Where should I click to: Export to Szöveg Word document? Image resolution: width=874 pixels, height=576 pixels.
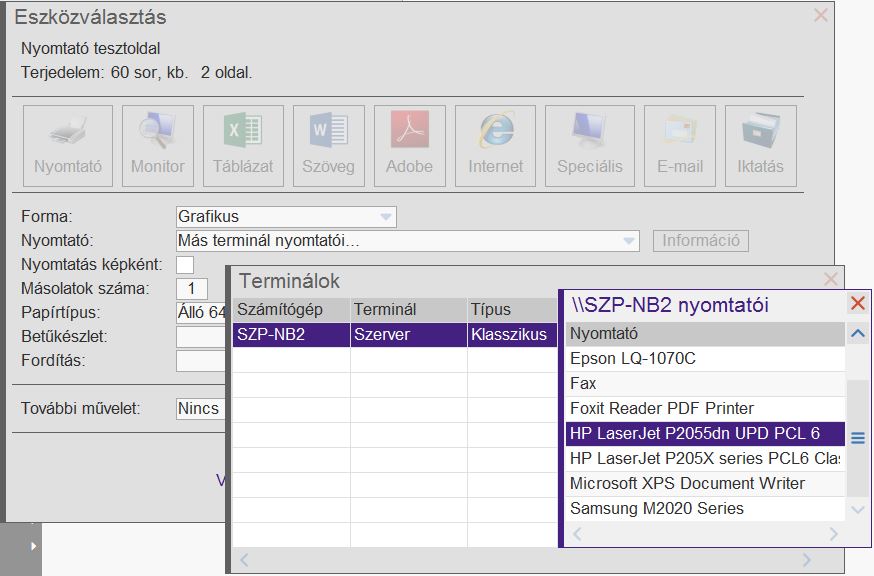point(328,146)
